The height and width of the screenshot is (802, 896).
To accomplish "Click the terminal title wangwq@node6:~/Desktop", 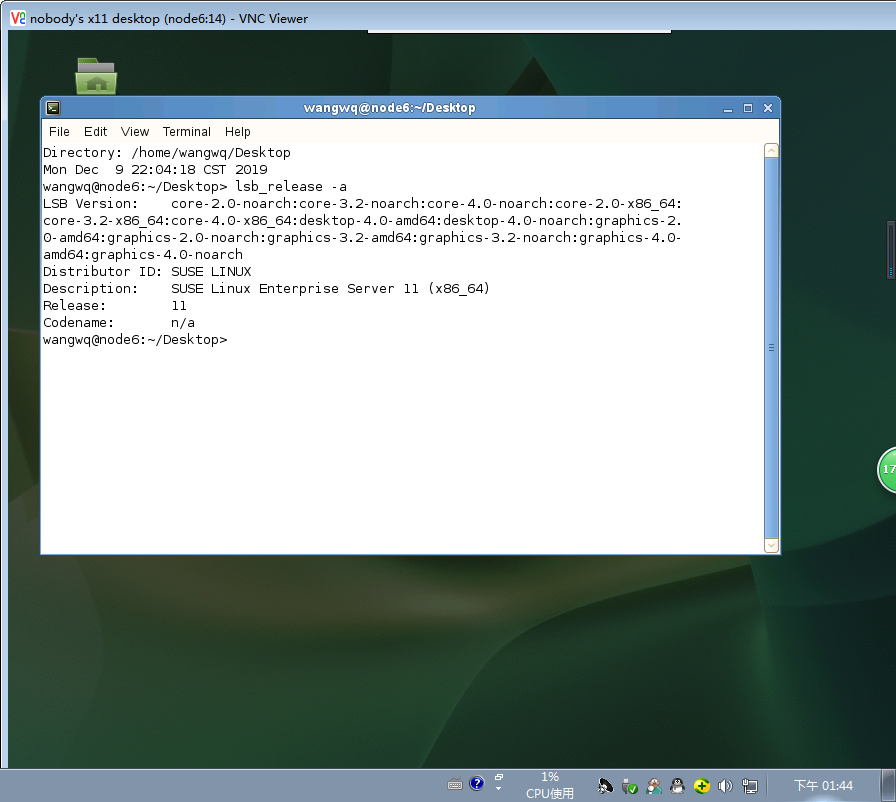I will pyautogui.click(x=389, y=108).
